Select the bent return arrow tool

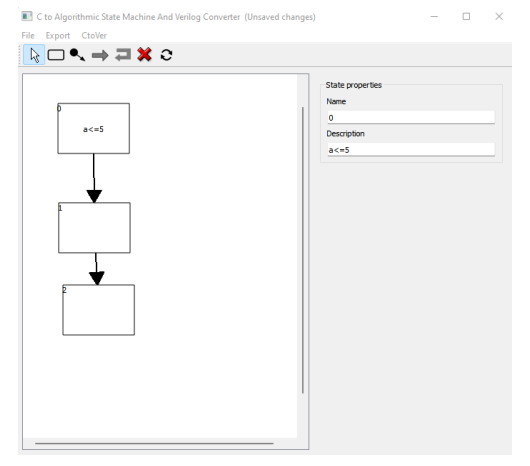point(123,55)
